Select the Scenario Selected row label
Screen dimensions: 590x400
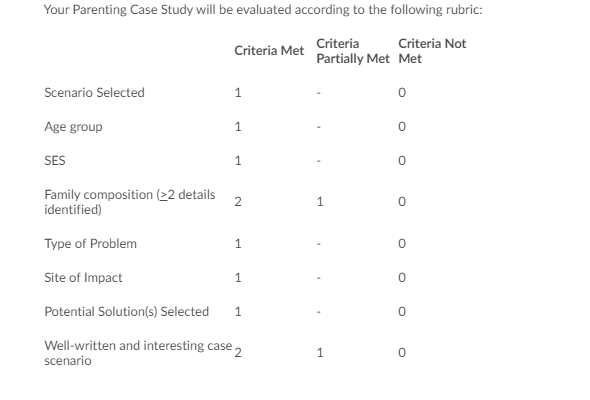coord(94,93)
